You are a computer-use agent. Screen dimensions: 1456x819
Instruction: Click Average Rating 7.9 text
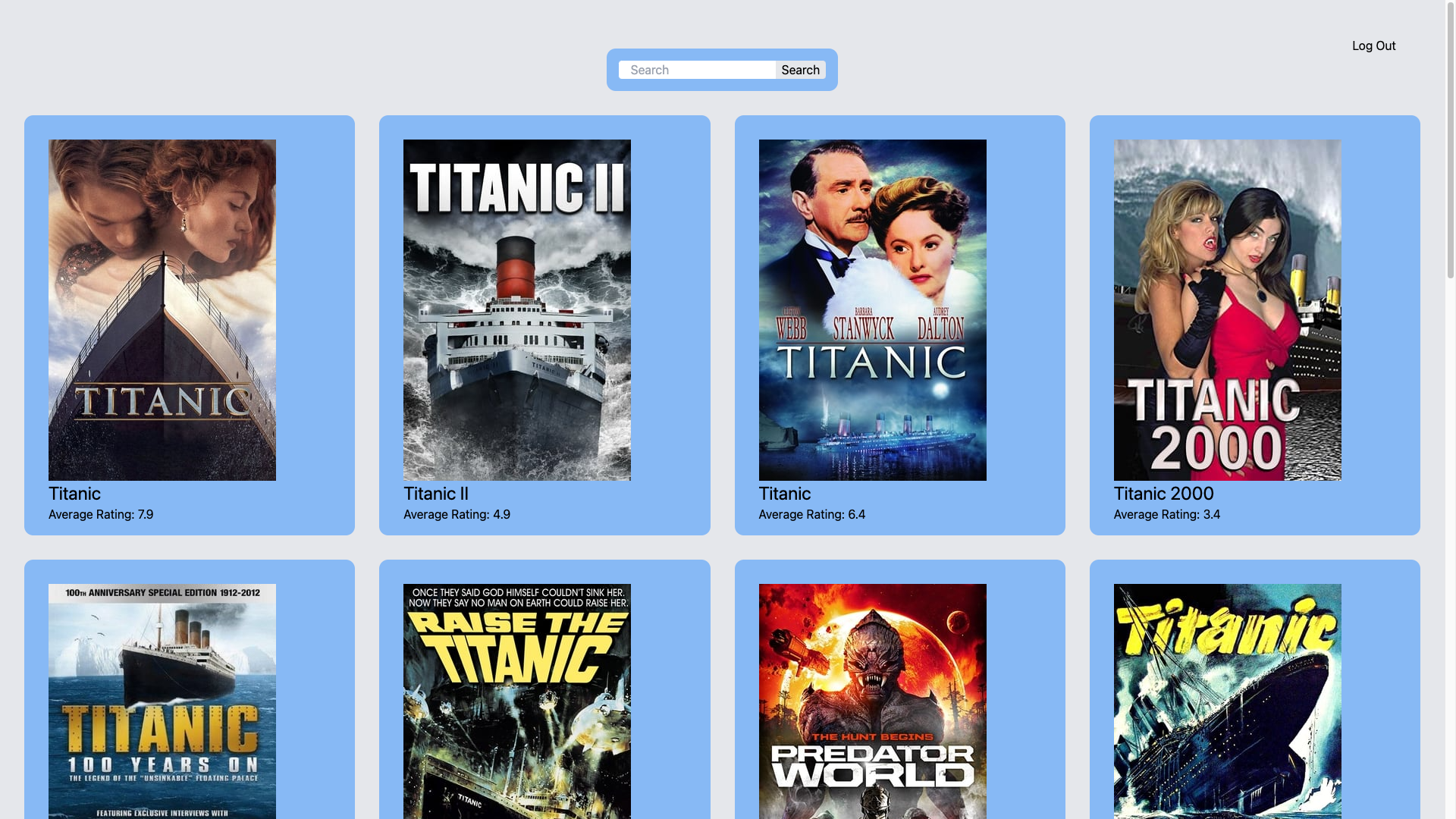[101, 514]
